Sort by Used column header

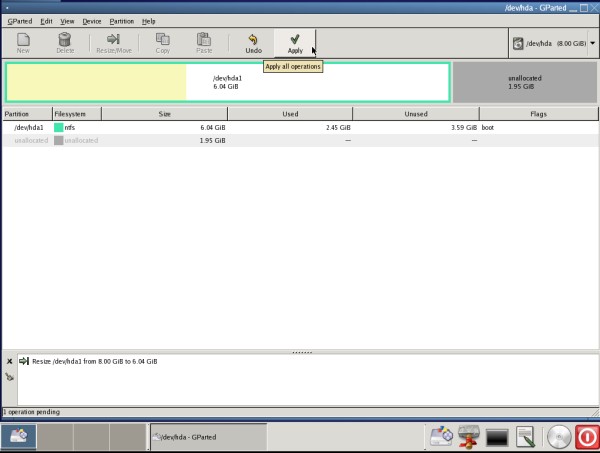pyautogui.click(x=290, y=114)
